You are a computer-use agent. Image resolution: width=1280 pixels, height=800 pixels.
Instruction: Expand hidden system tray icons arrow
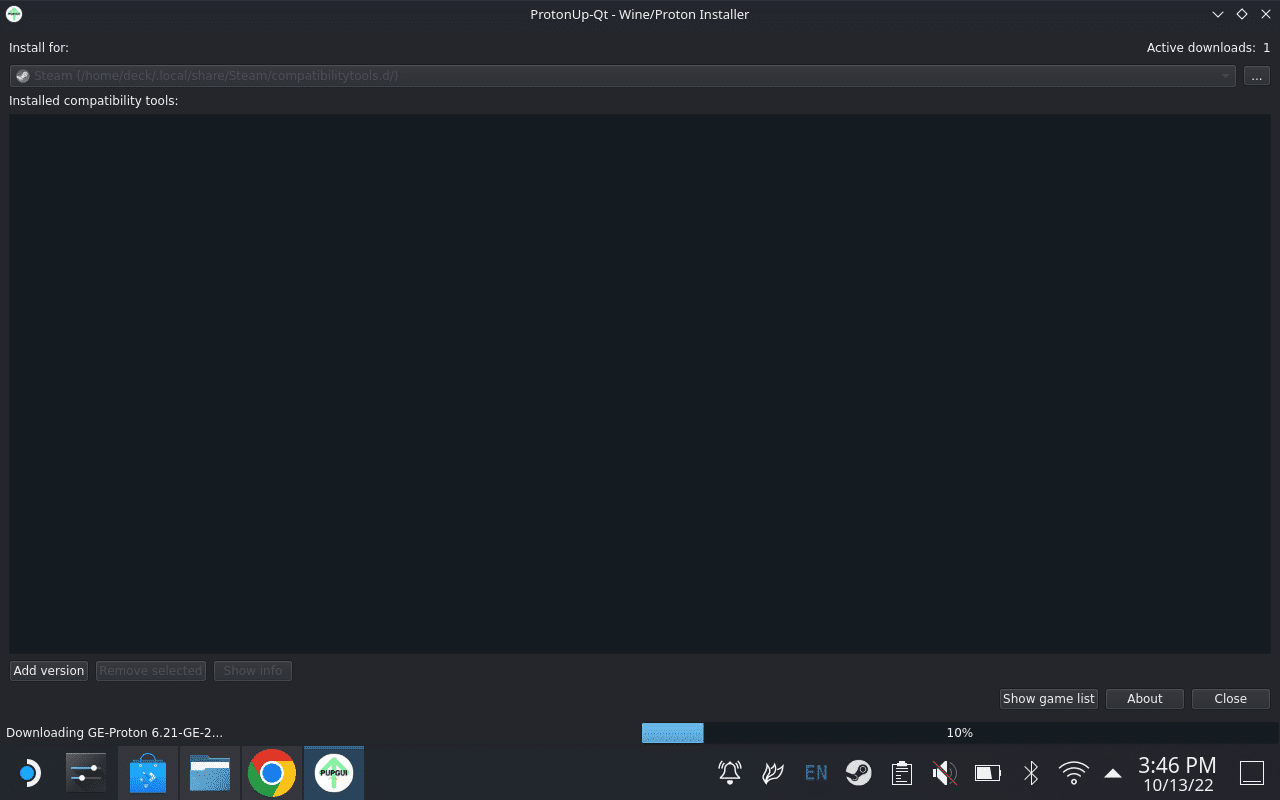pyautogui.click(x=1113, y=773)
